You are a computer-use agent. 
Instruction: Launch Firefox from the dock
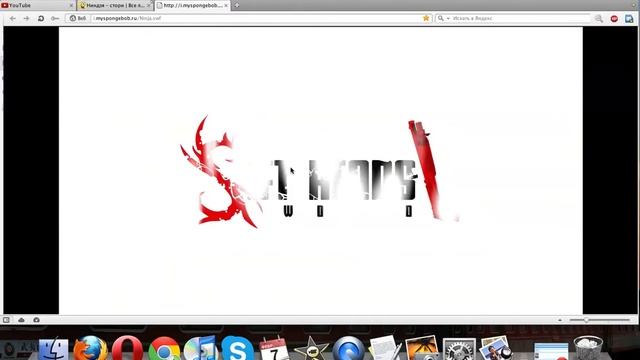point(90,348)
